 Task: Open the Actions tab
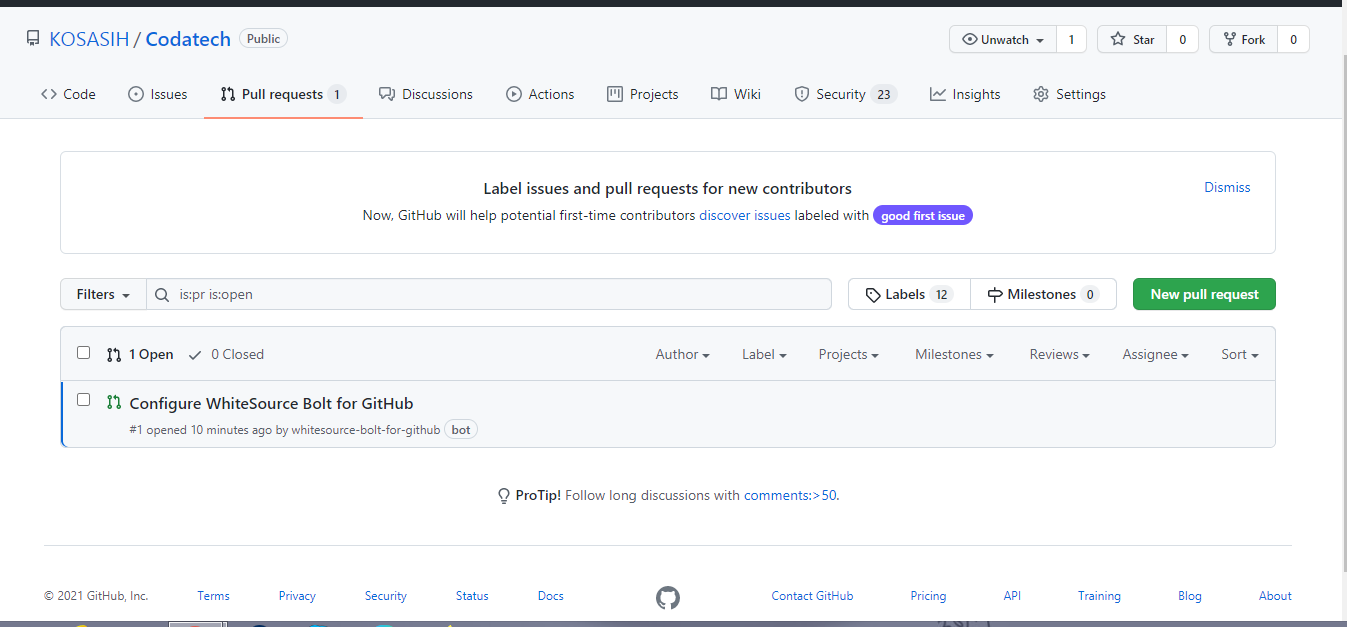(x=540, y=94)
